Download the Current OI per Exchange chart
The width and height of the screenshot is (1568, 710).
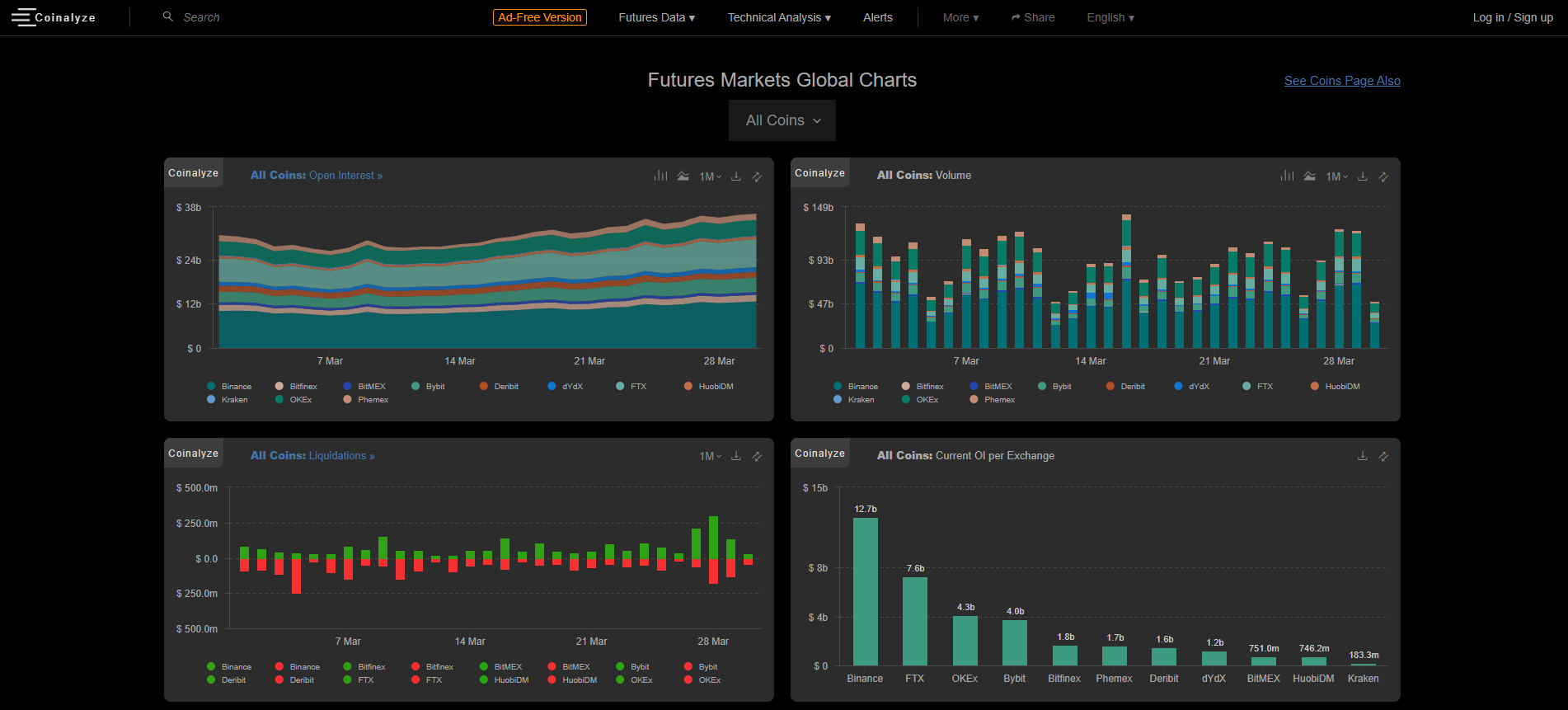click(x=1363, y=455)
